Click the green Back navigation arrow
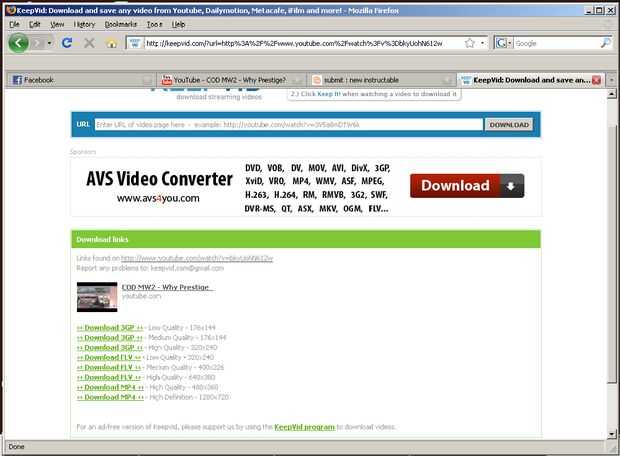620x456 pixels. pyautogui.click(x=18, y=43)
